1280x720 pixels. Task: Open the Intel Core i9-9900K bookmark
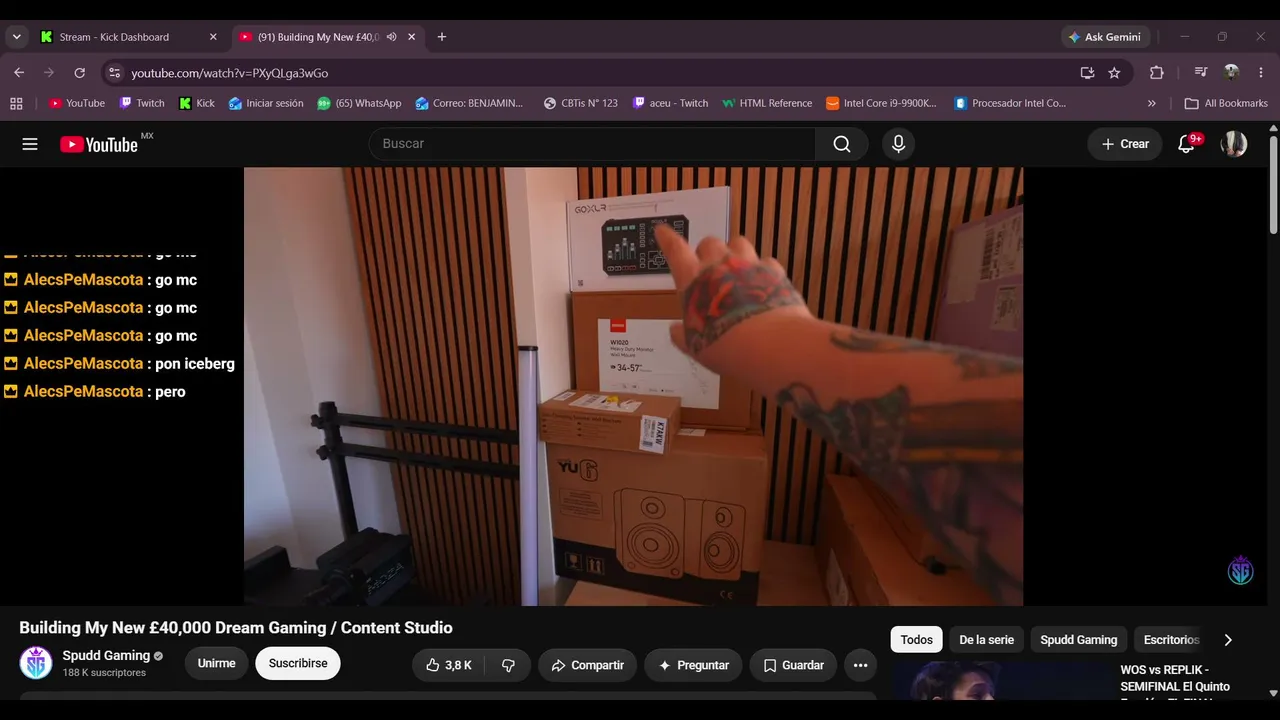click(x=882, y=103)
